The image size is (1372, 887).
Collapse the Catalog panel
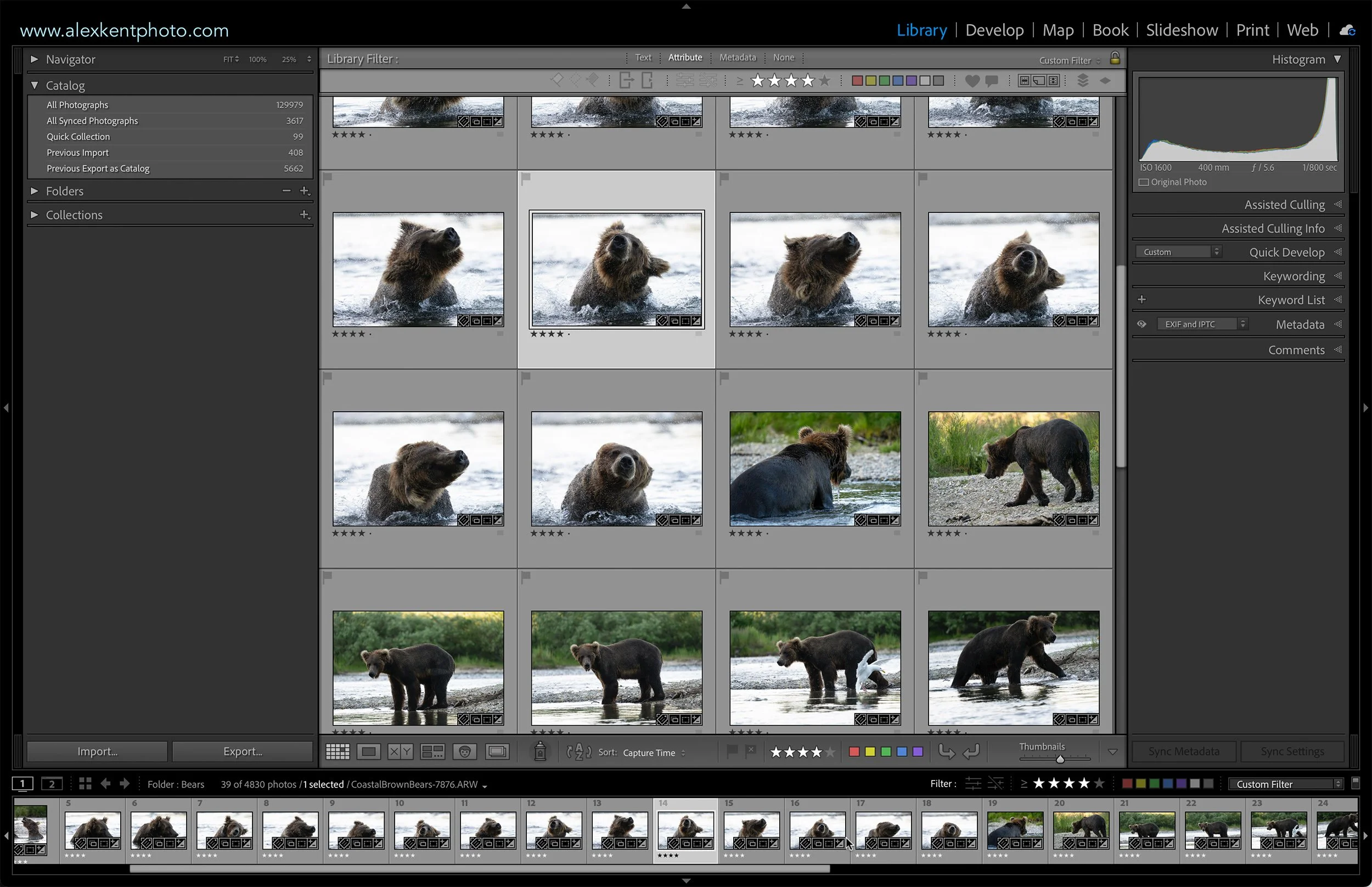(34, 85)
